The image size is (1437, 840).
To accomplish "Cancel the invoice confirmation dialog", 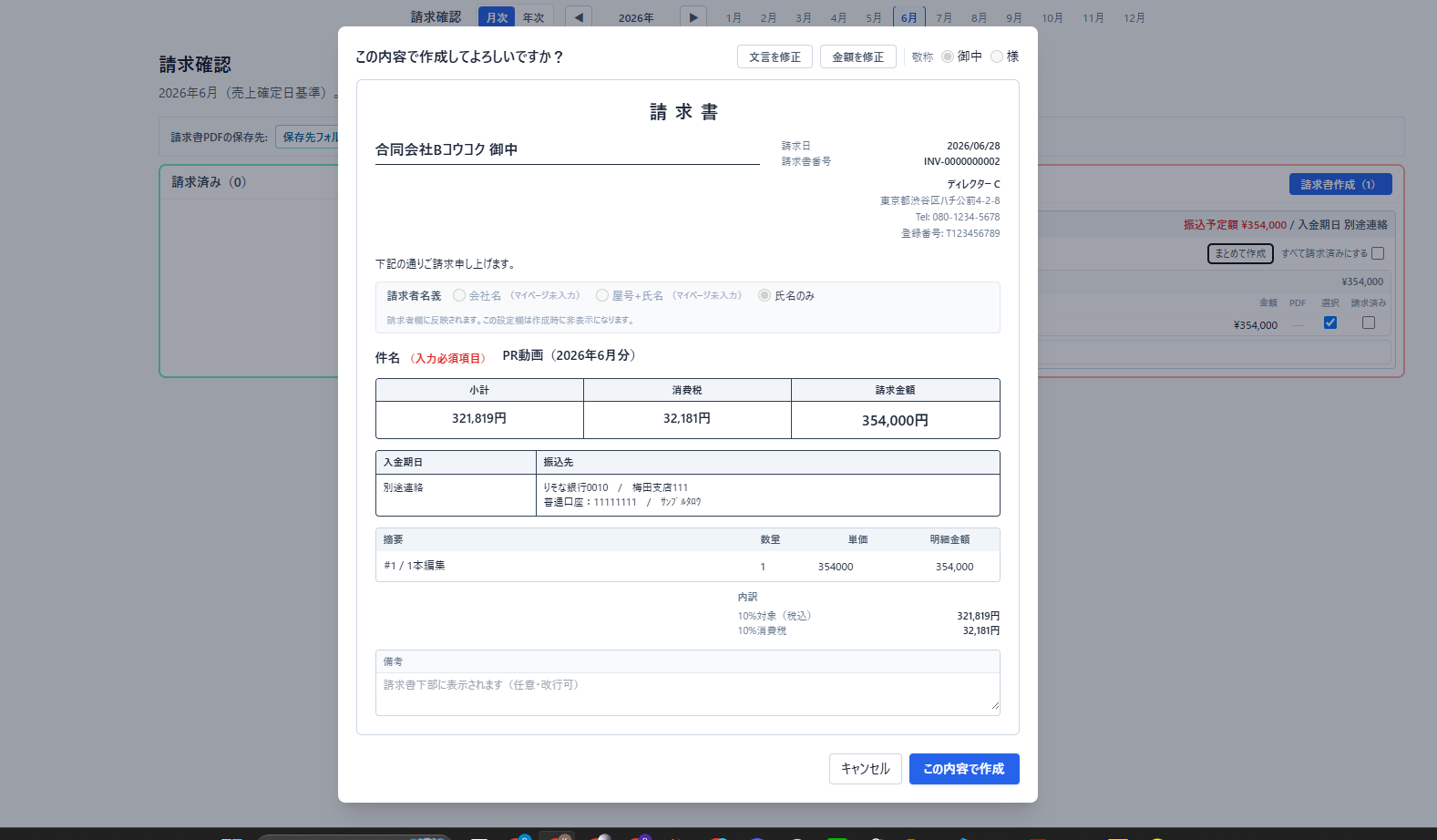I will (866, 769).
